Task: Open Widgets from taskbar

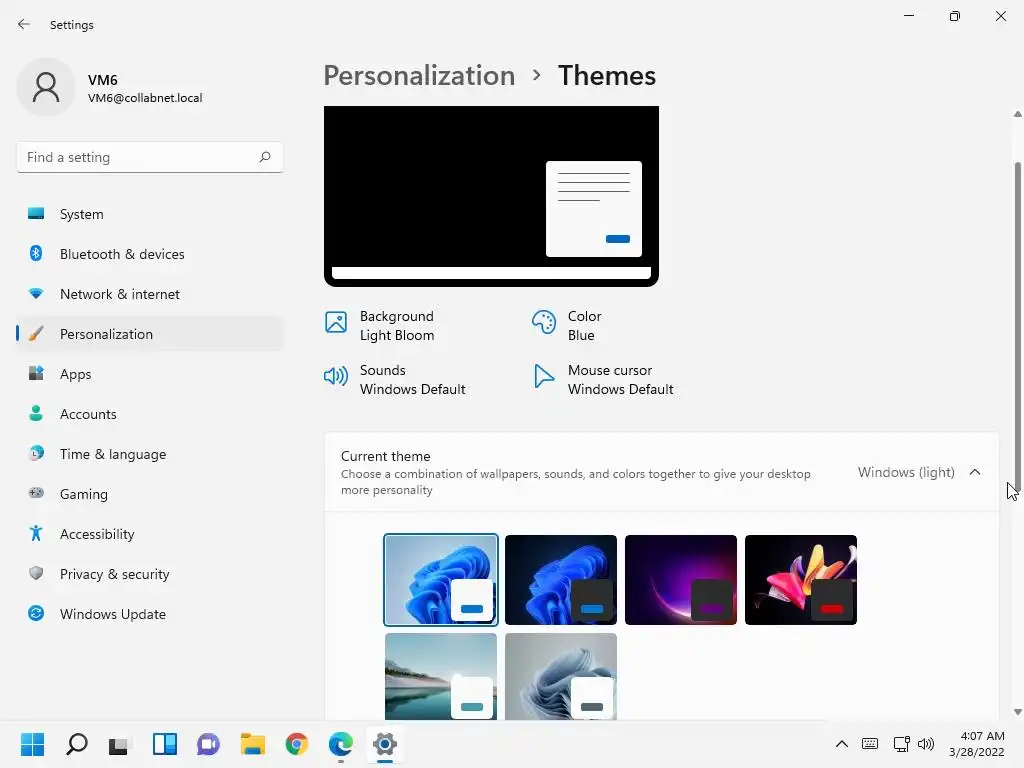Action: click(x=165, y=744)
